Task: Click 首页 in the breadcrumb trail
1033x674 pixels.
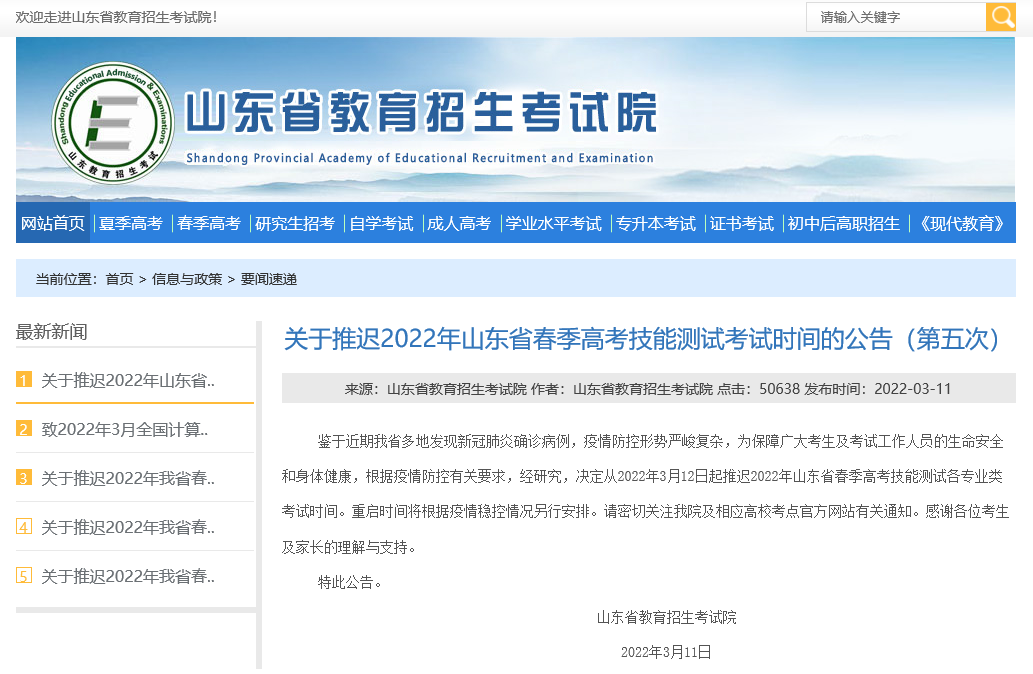Action: (119, 279)
